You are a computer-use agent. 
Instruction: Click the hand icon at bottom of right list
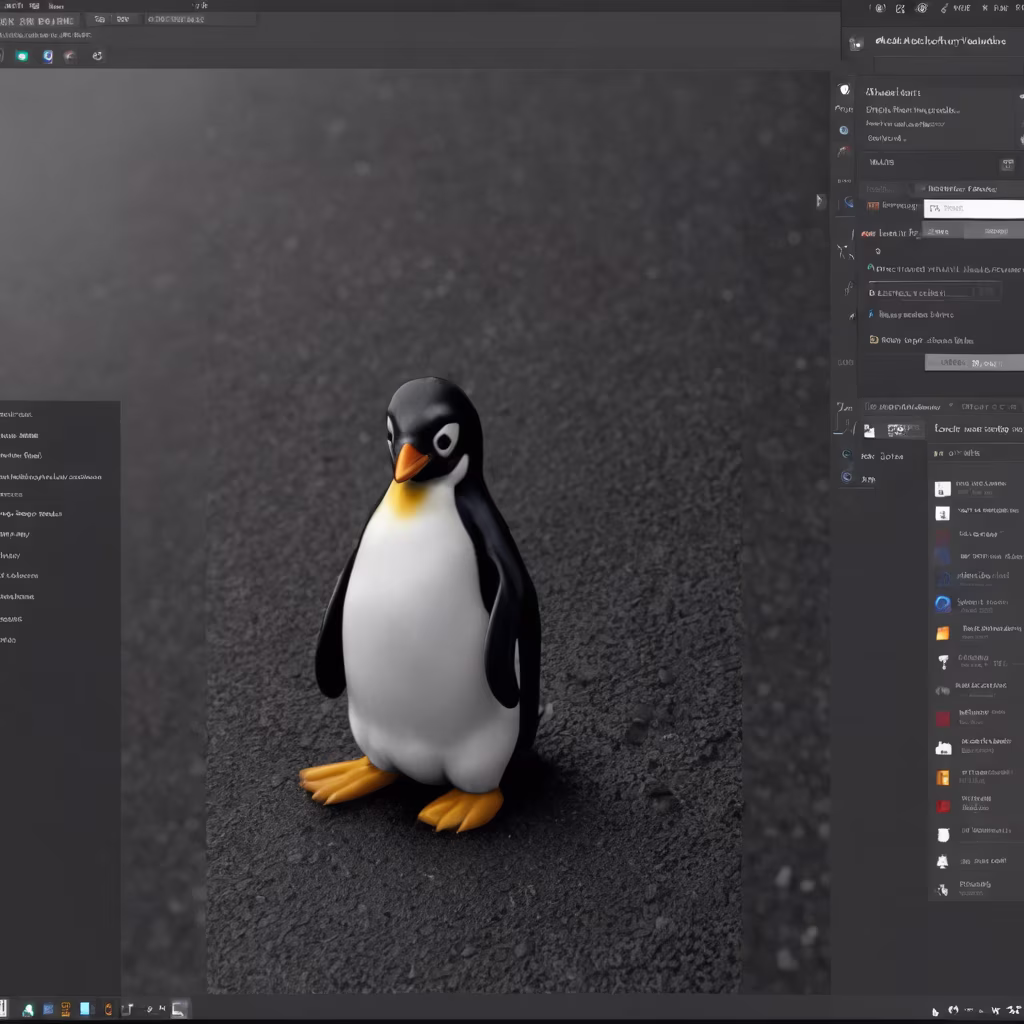(942, 889)
